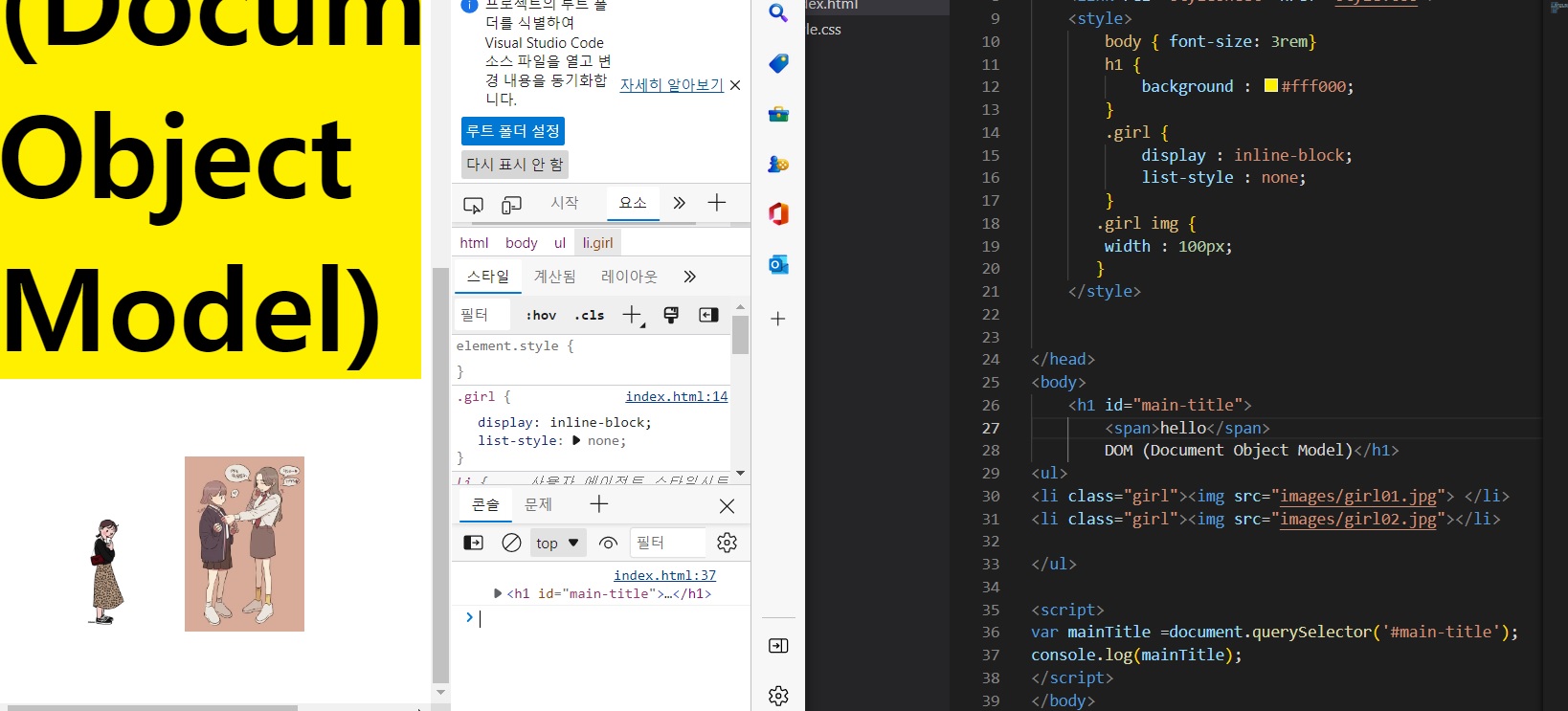The width and height of the screenshot is (1568, 711).
Task: Open the 레이아웃 tab
Action: [x=629, y=277]
